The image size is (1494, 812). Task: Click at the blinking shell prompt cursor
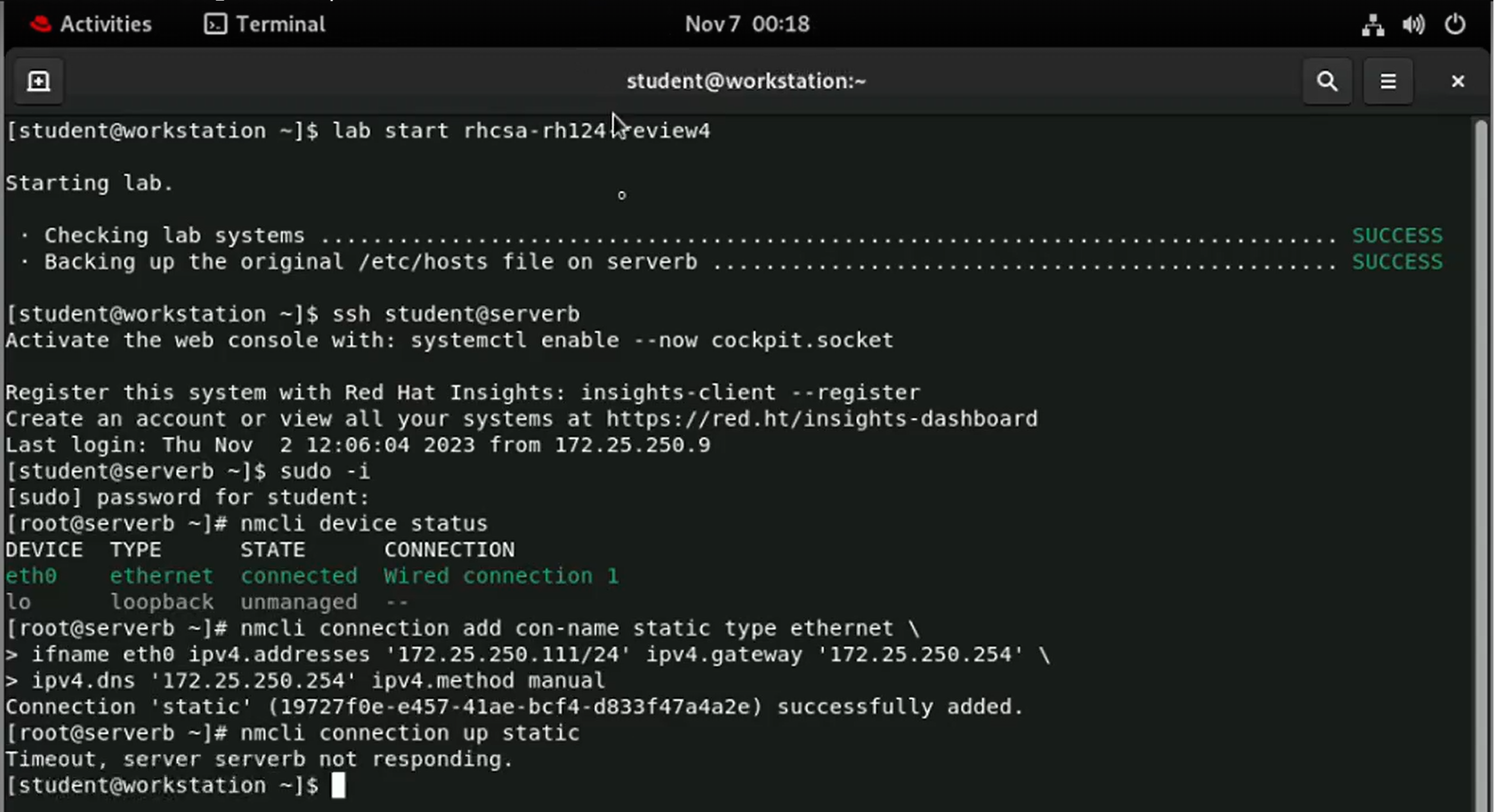pyautogui.click(x=339, y=785)
